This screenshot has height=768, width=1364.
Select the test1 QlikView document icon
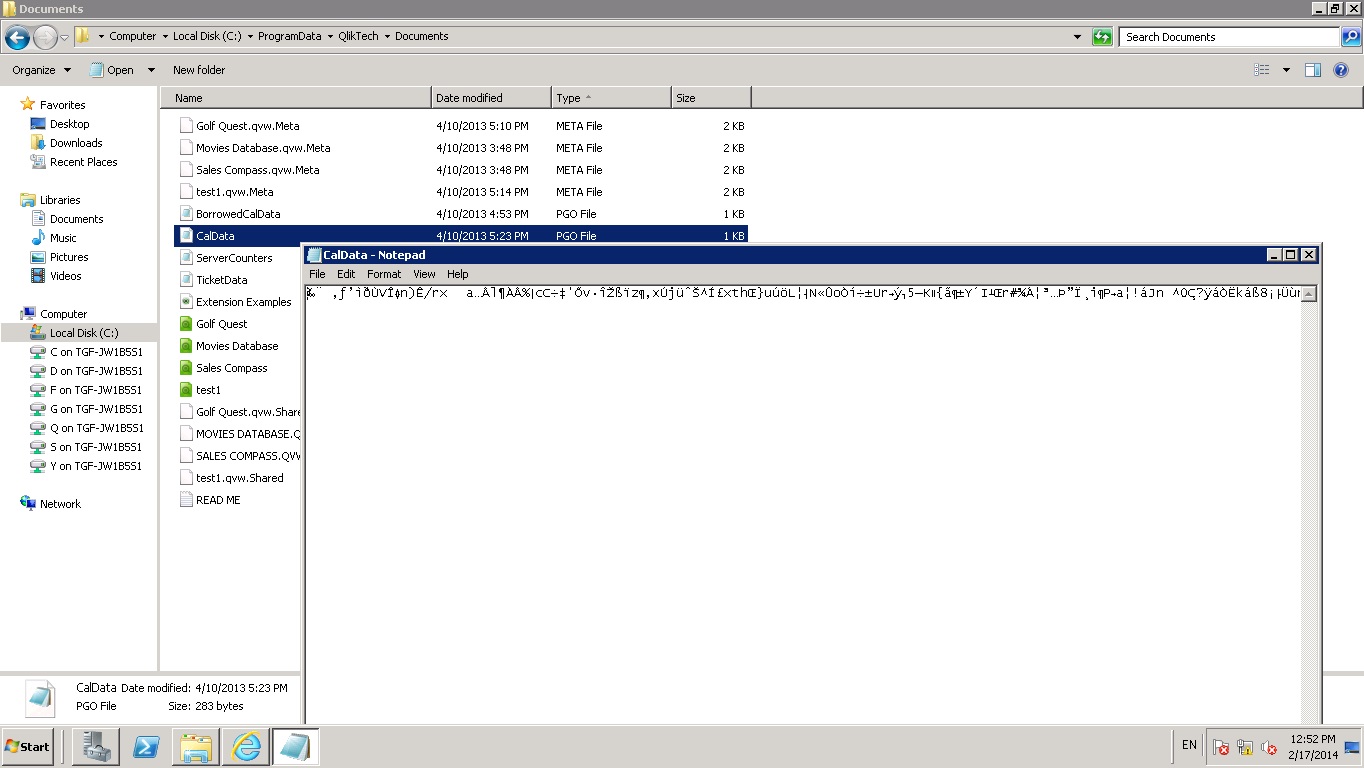[185, 390]
